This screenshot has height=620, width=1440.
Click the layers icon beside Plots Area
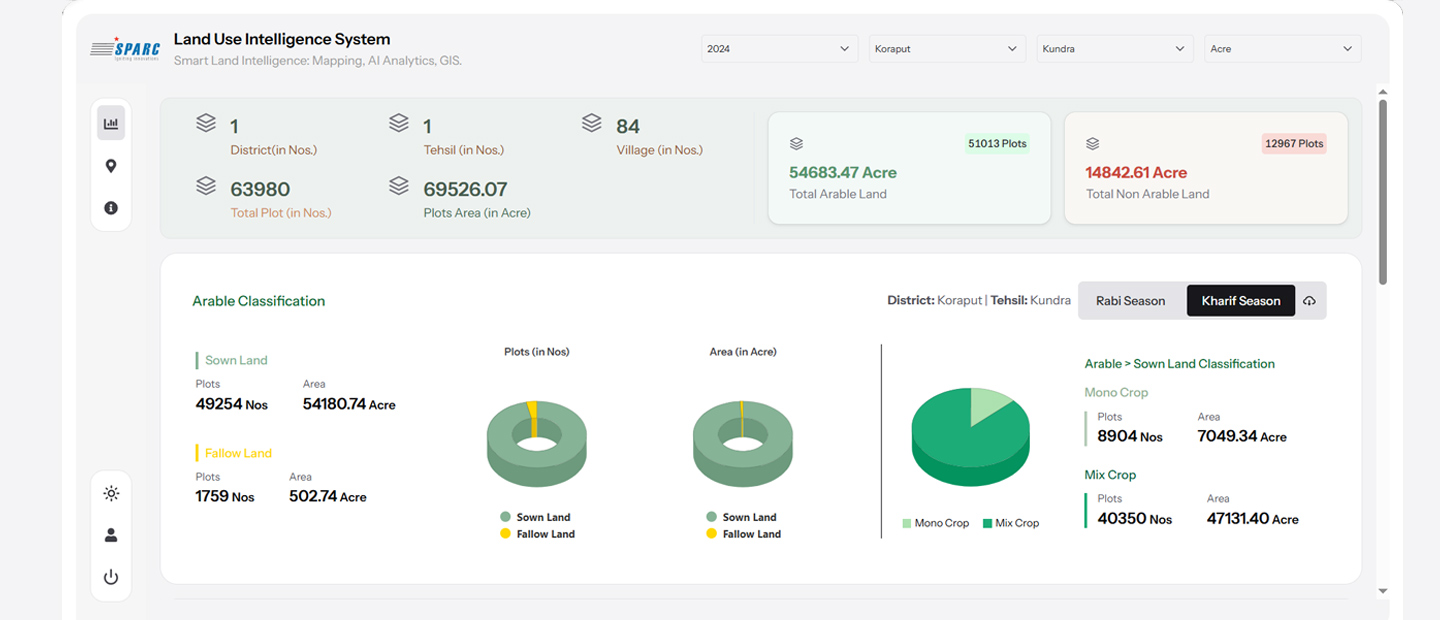tap(399, 185)
